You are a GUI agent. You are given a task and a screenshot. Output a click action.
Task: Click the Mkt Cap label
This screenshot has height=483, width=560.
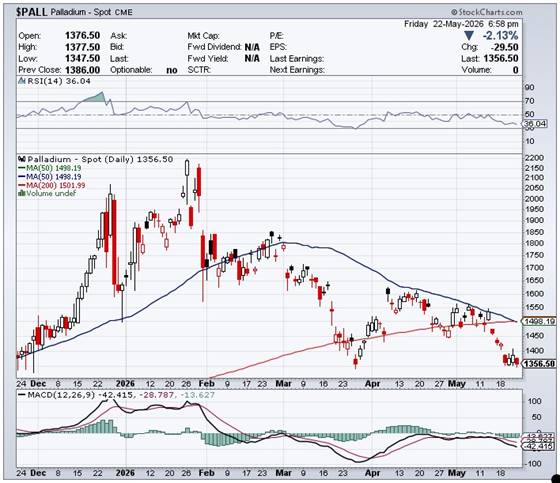tap(203, 35)
